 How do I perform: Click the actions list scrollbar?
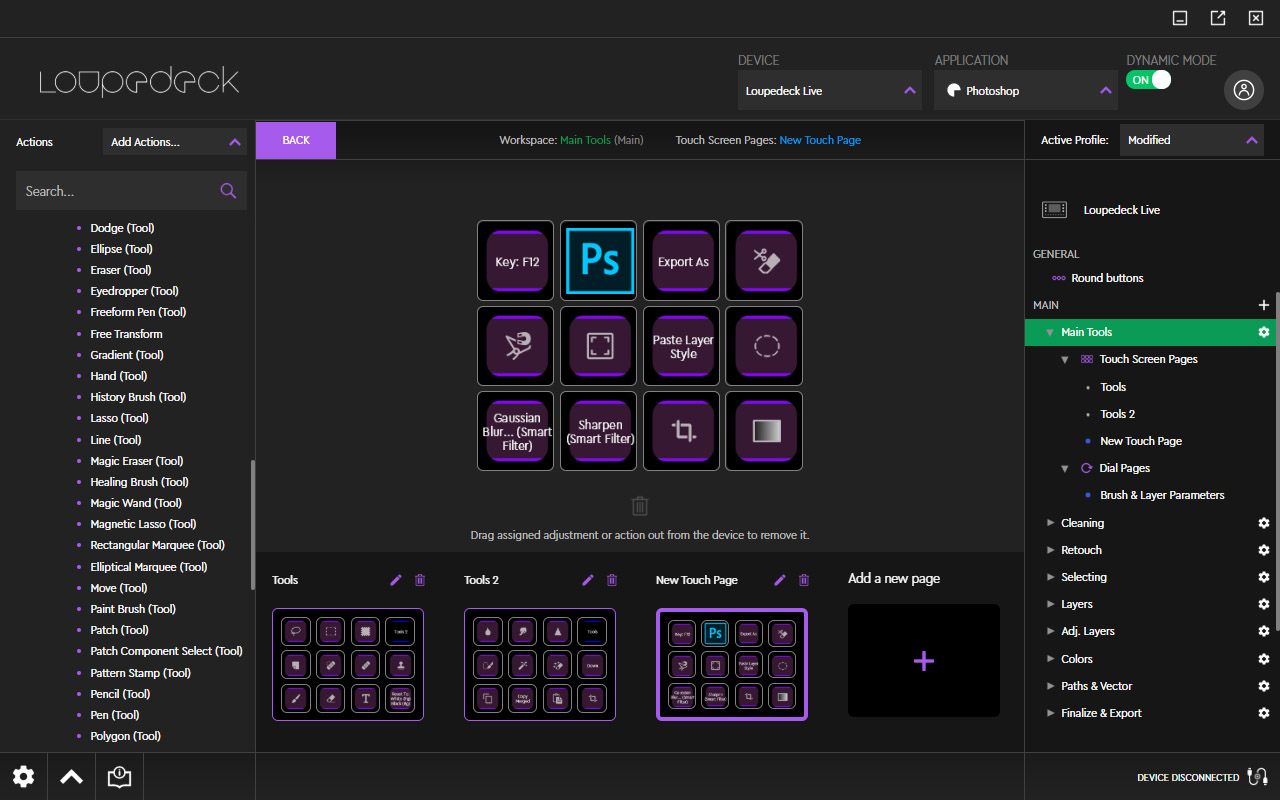click(252, 525)
